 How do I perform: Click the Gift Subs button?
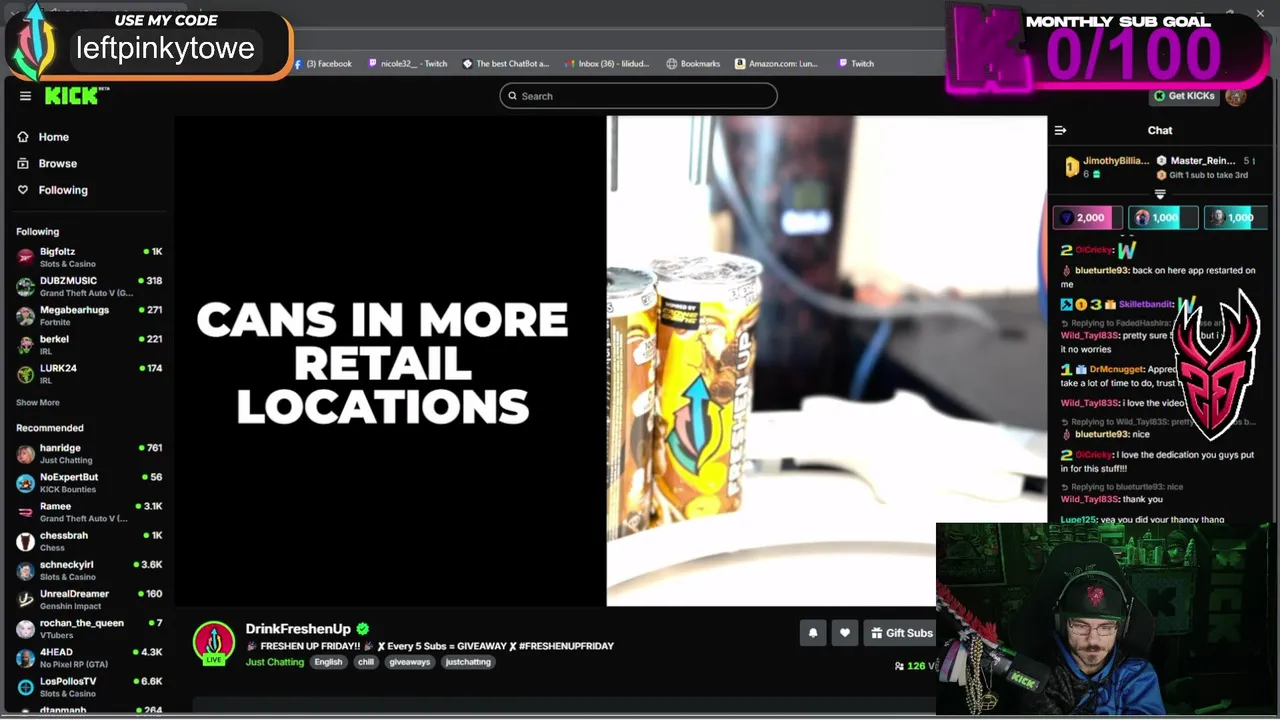(x=901, y=633)
